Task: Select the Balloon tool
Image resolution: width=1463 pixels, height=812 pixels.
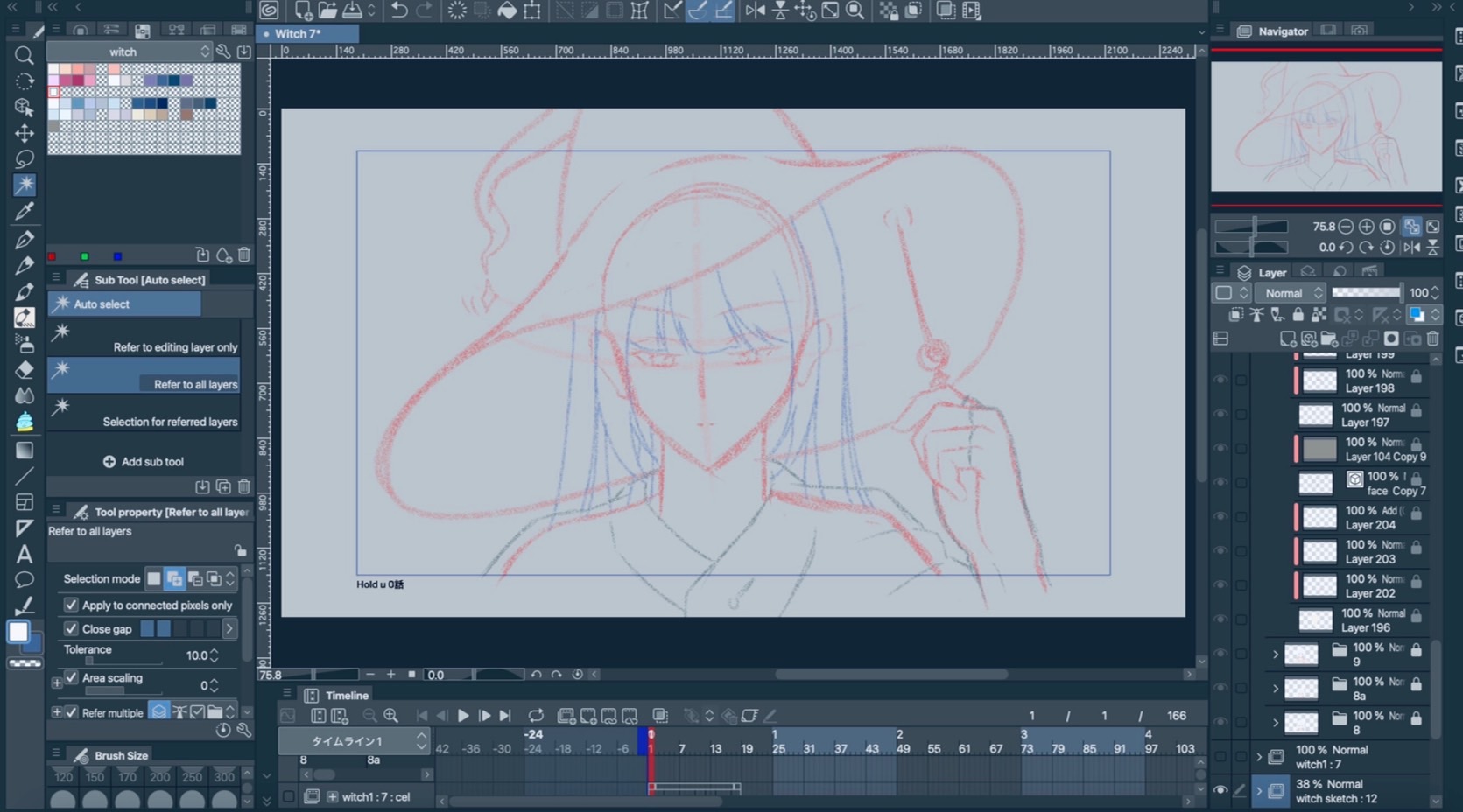Action: [25, 579]
